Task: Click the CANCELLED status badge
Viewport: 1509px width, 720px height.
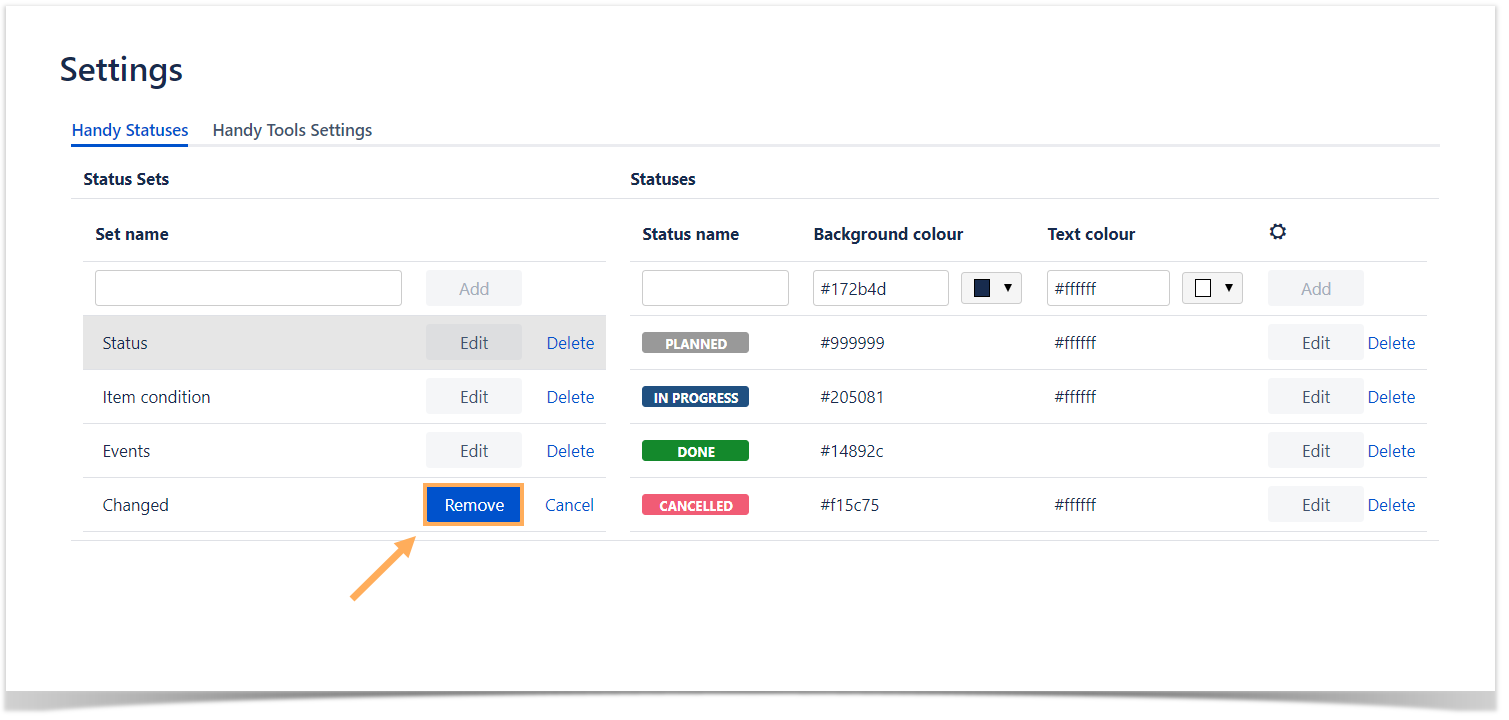Action: [x=695, y=505]
